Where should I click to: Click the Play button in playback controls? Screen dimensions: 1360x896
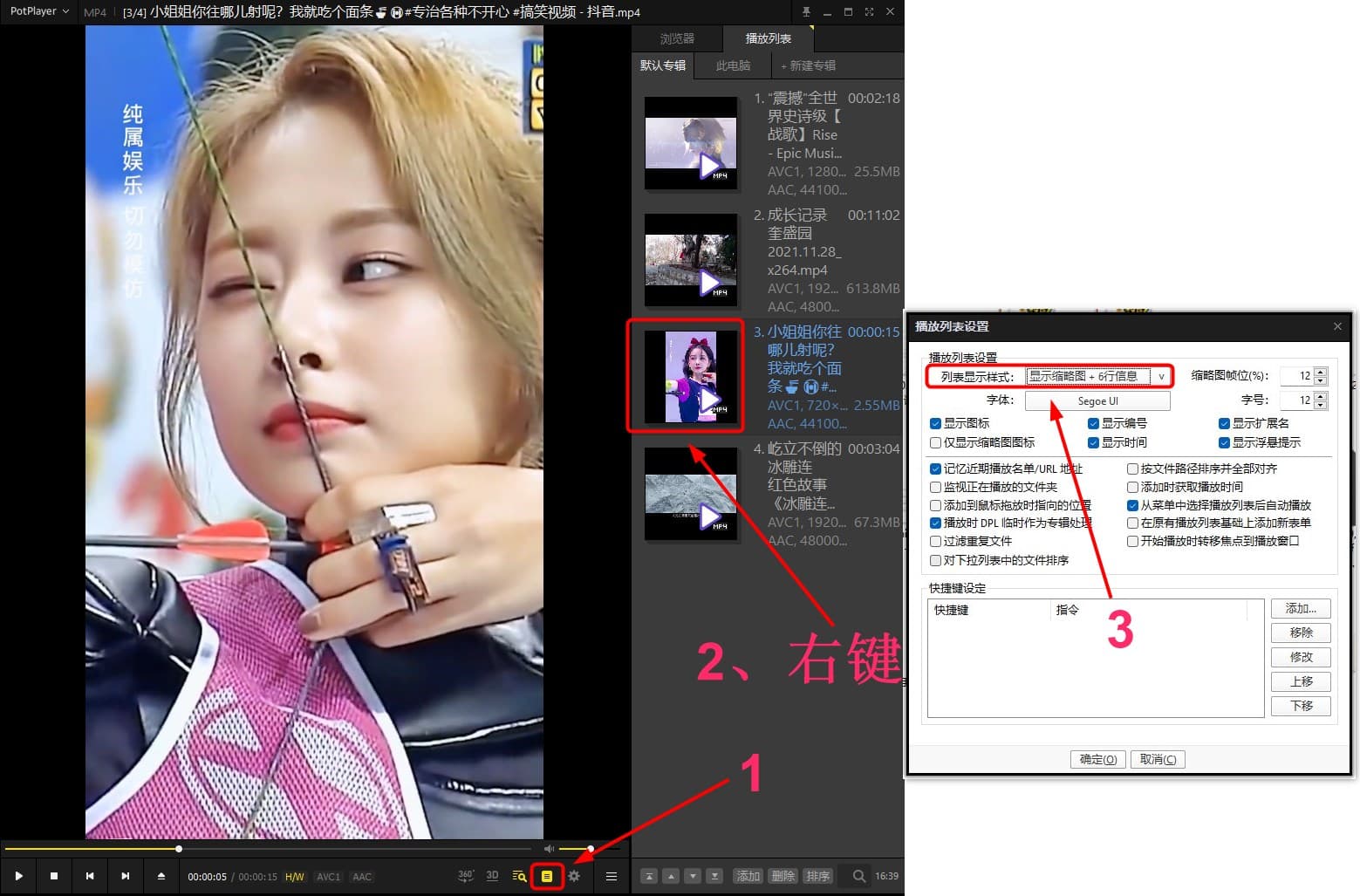18,876
